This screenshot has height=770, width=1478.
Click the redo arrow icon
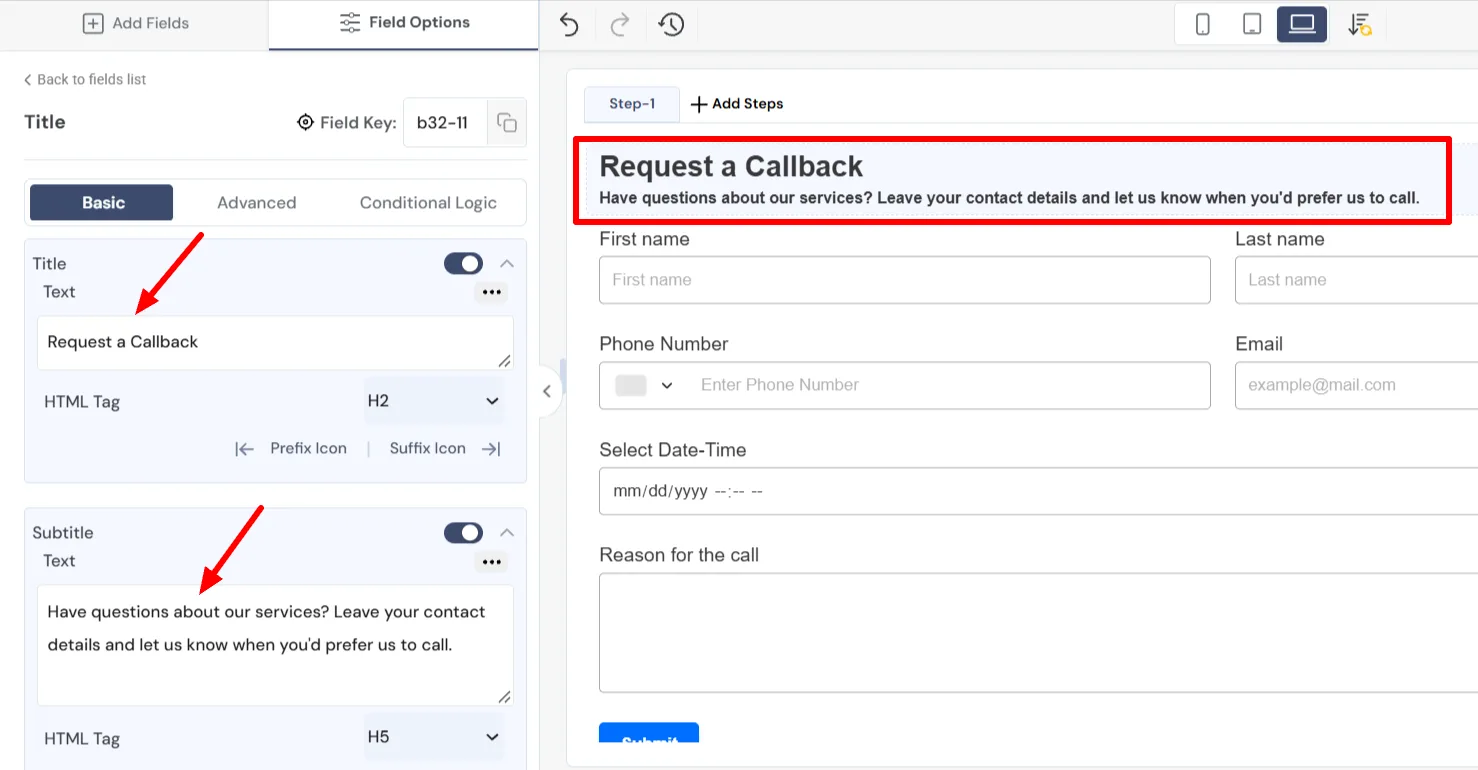620,24
